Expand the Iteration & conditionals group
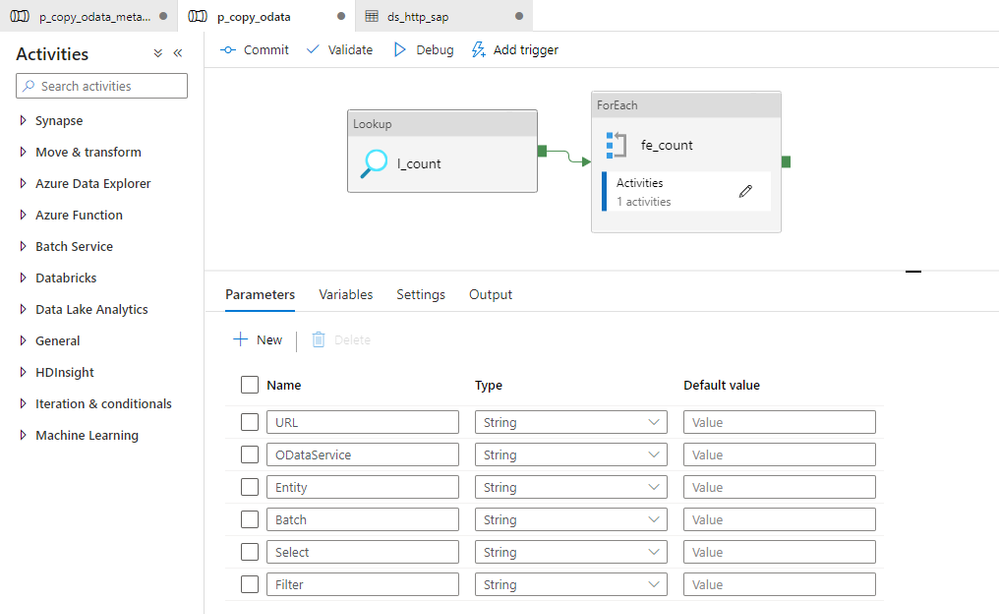The image size is (999, 614). point(103,404)
